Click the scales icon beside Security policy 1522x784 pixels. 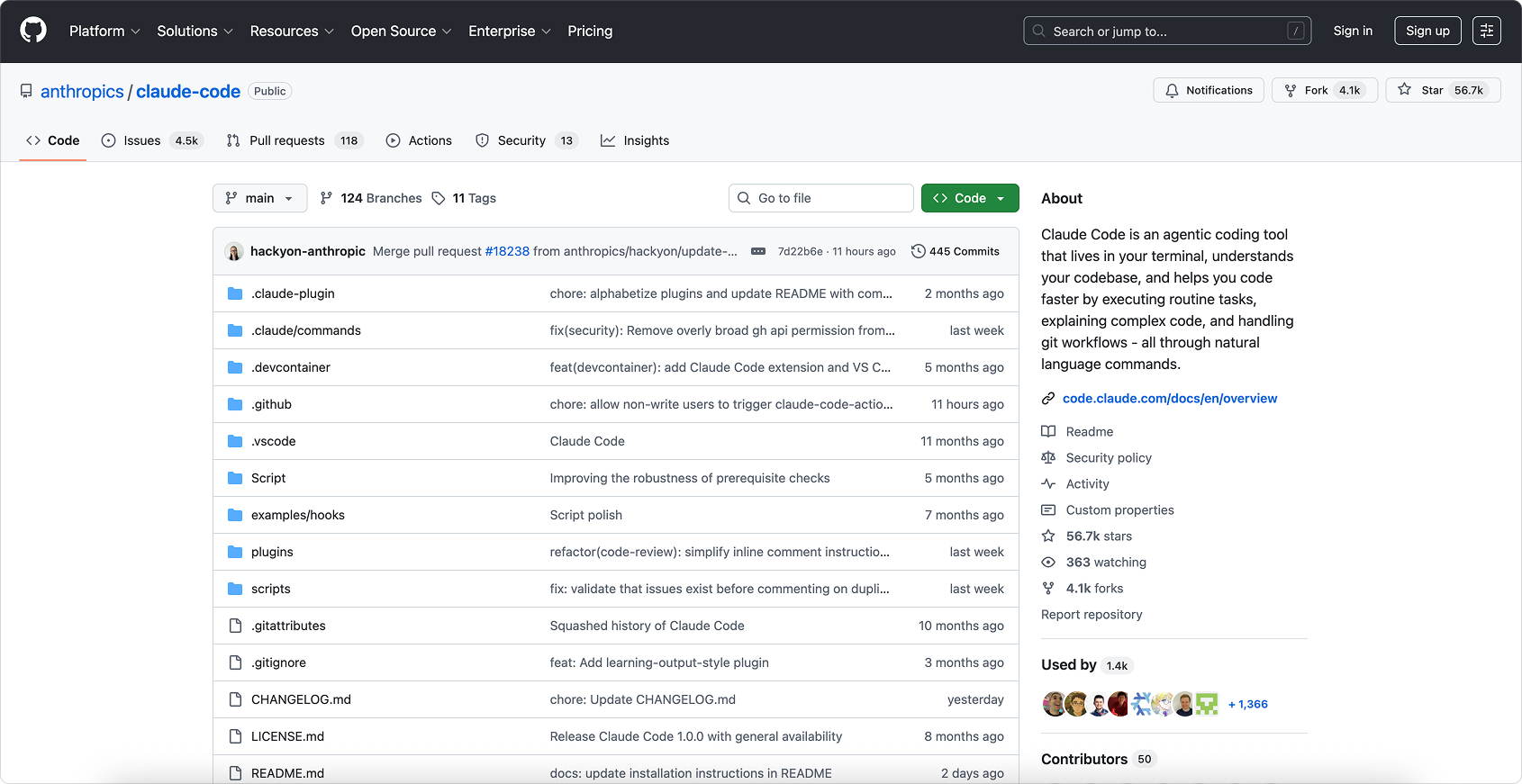1048,457
